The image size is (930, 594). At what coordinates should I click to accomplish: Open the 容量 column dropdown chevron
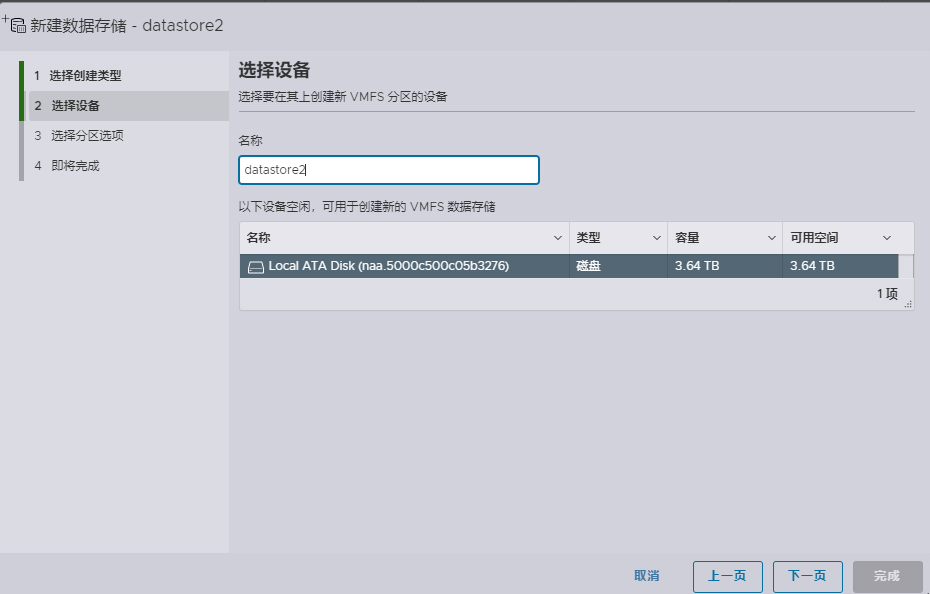[772, 238]
